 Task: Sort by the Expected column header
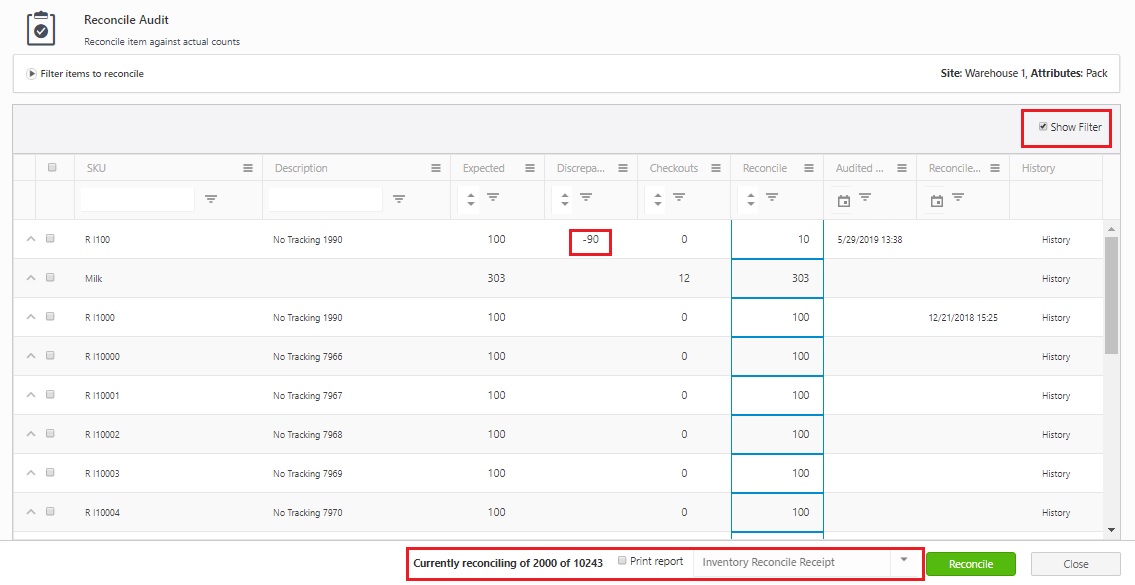coord(484,168)
